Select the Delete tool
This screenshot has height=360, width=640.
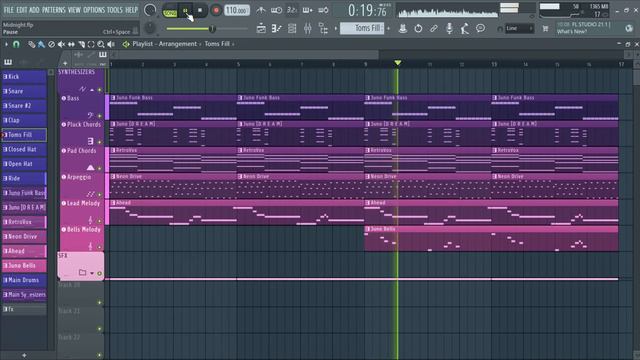(51, 44)
